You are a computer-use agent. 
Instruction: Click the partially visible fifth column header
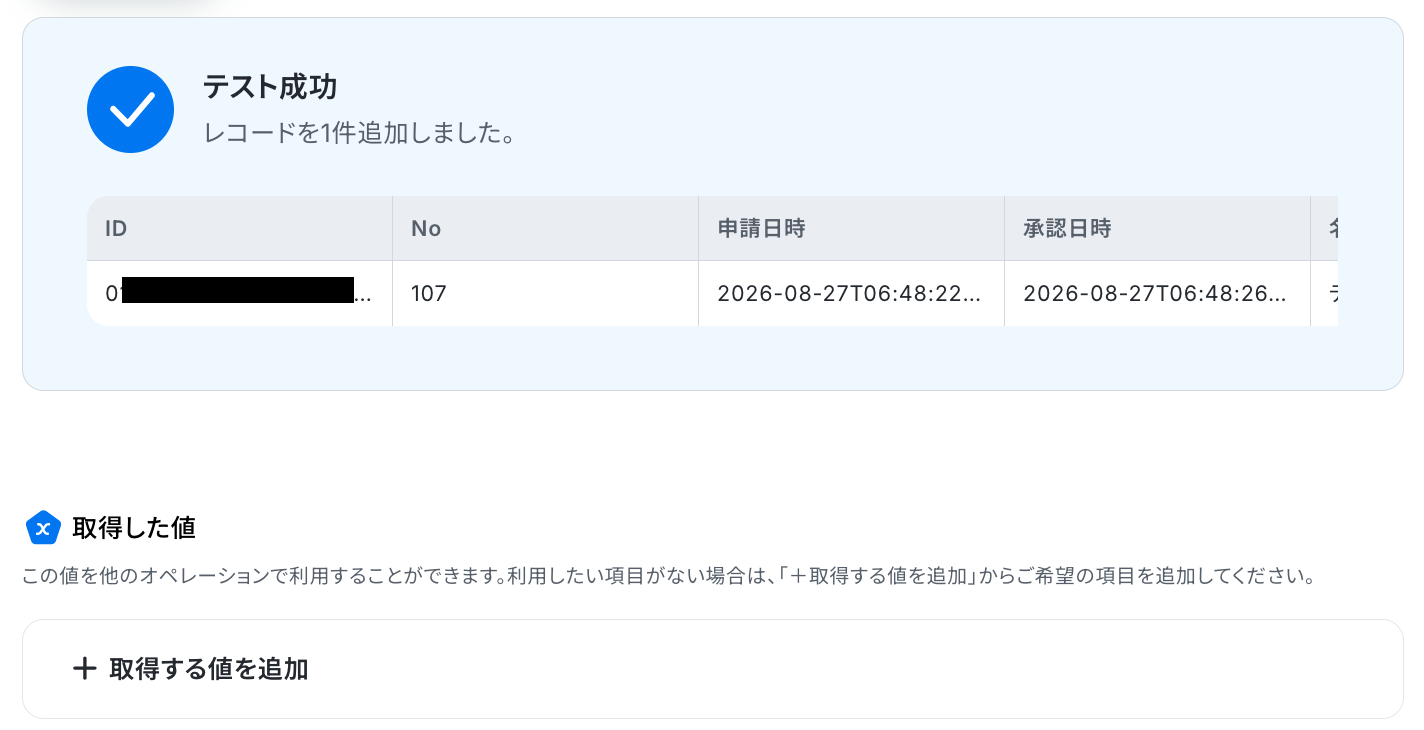[1324, 228]
